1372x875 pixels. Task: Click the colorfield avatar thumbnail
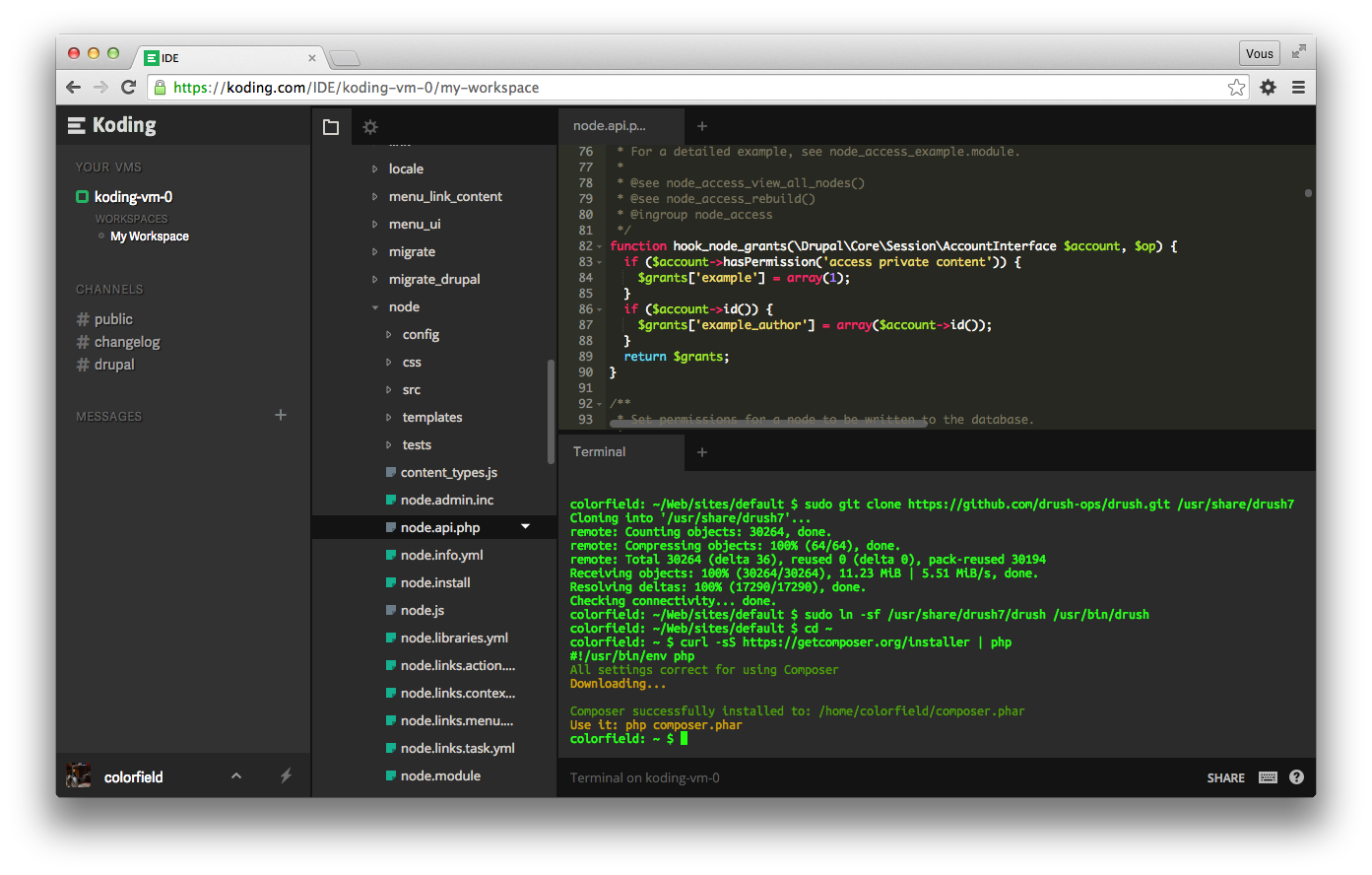[x=78, y=775]
